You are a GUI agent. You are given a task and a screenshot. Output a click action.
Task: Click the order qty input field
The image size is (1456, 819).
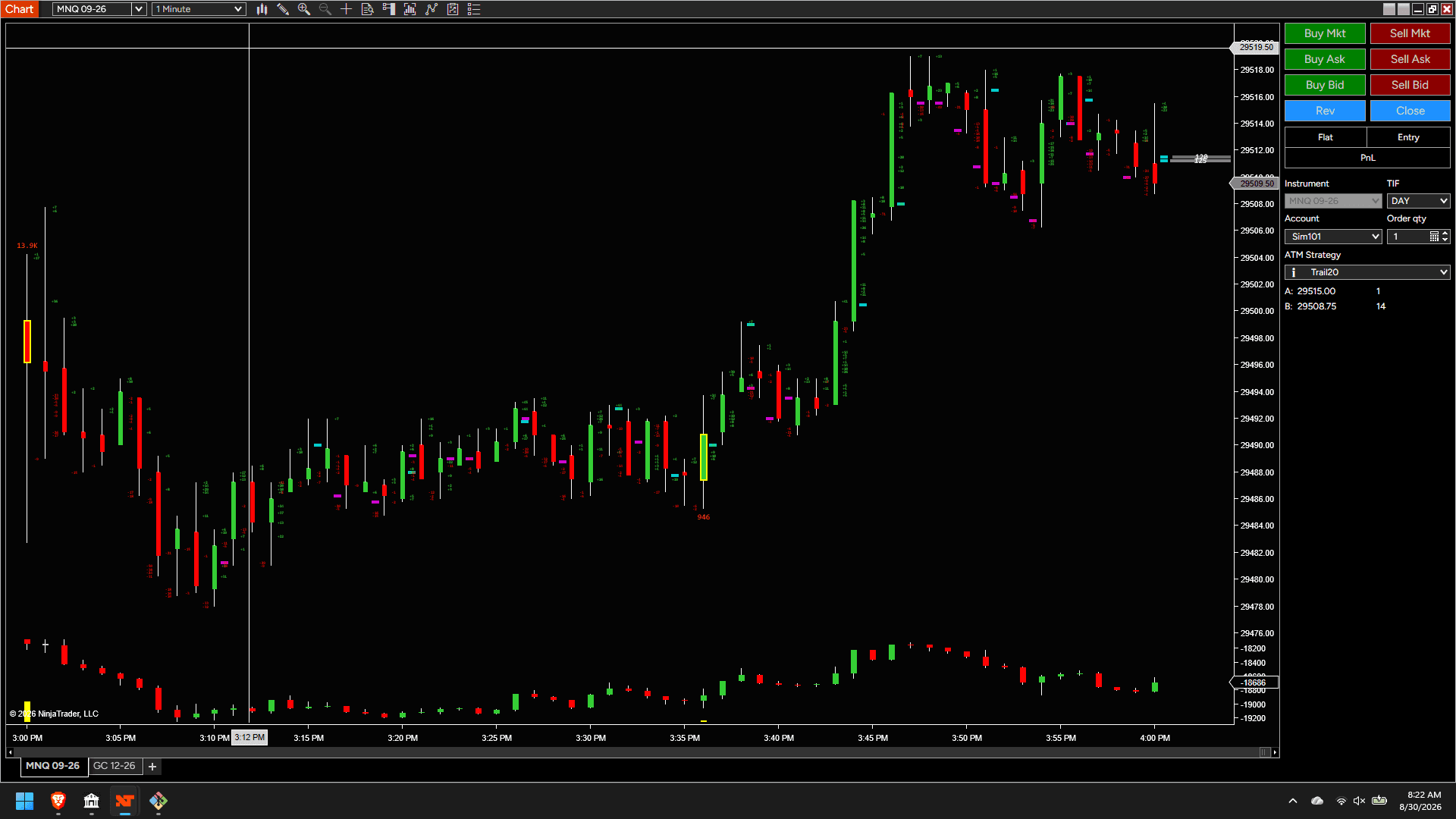1408,237
